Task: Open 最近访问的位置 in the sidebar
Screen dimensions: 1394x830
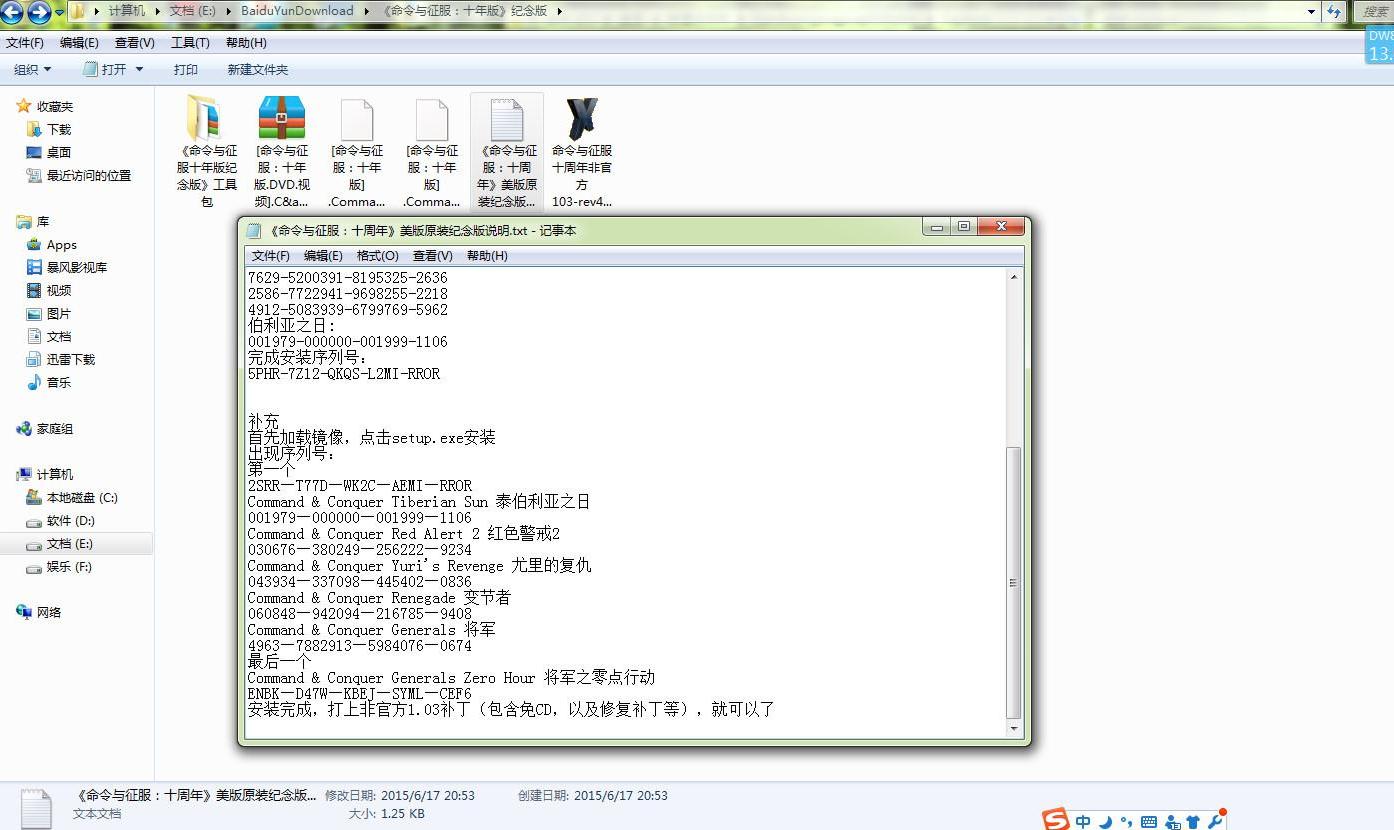Action: click(79, 175)
